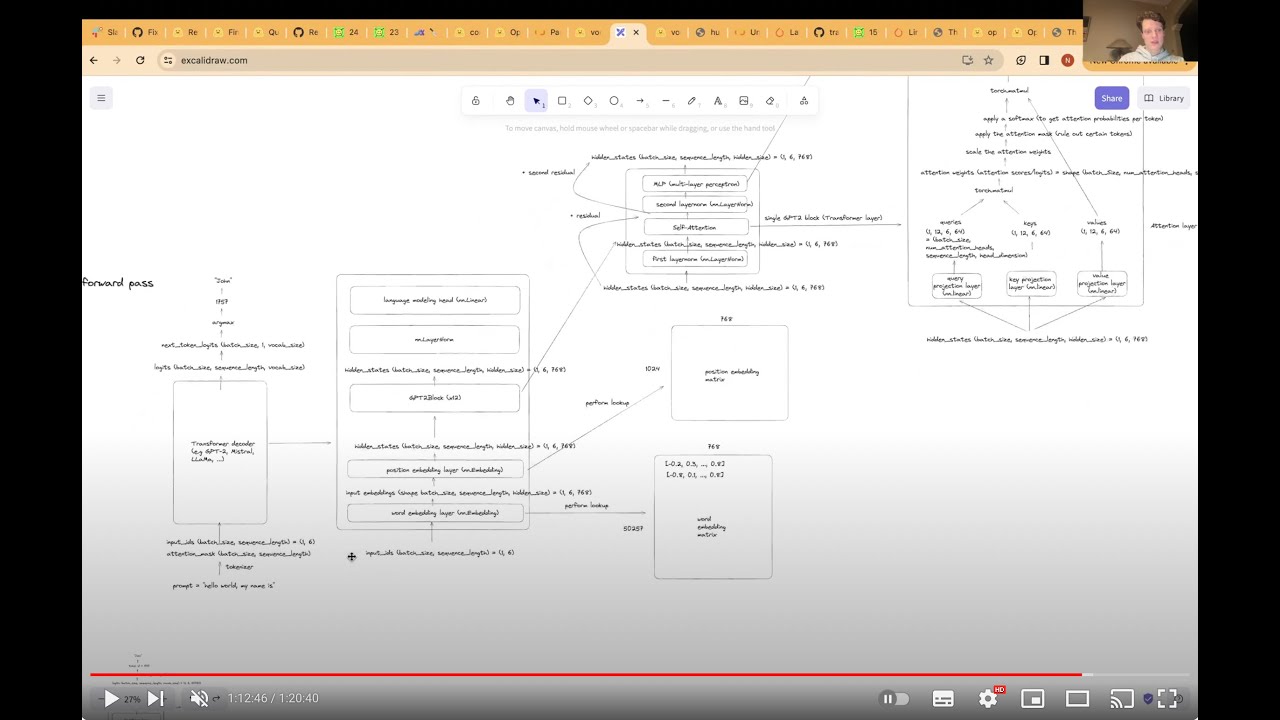Close the active Excalidraw browser tab

pos(636,32)
